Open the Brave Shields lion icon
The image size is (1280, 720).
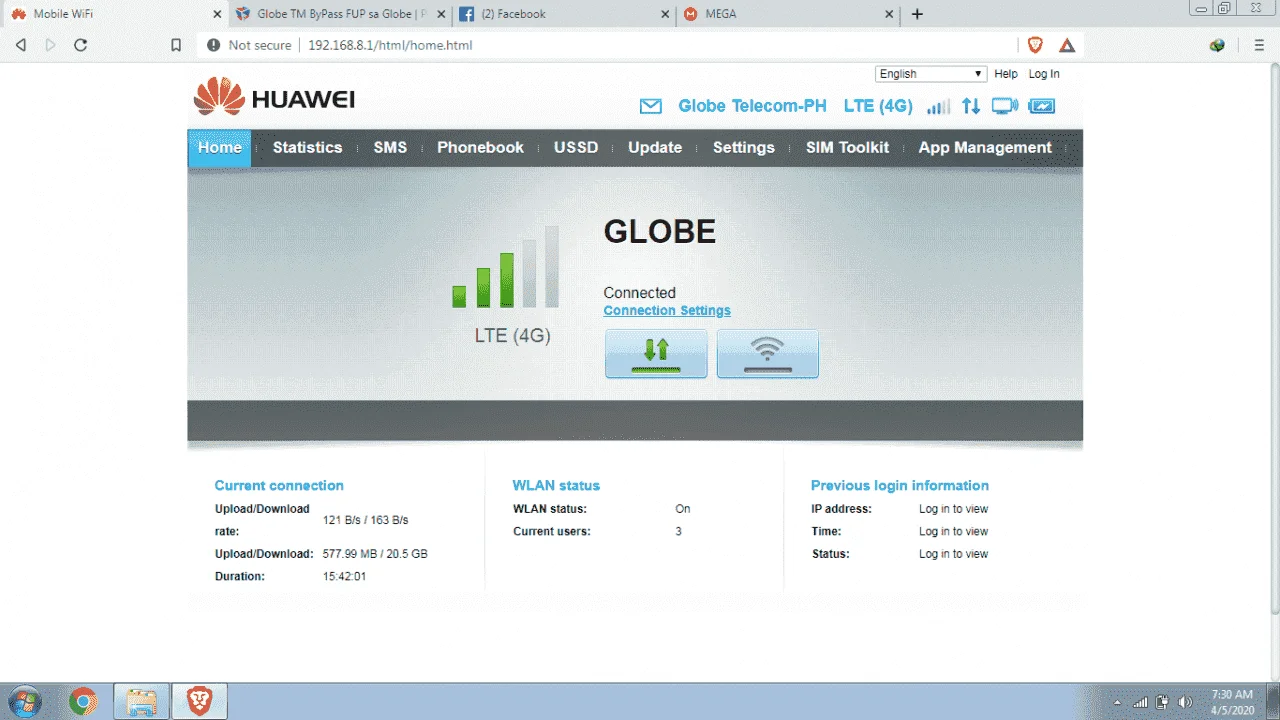pyautogui.click(x=1035, y=45)
